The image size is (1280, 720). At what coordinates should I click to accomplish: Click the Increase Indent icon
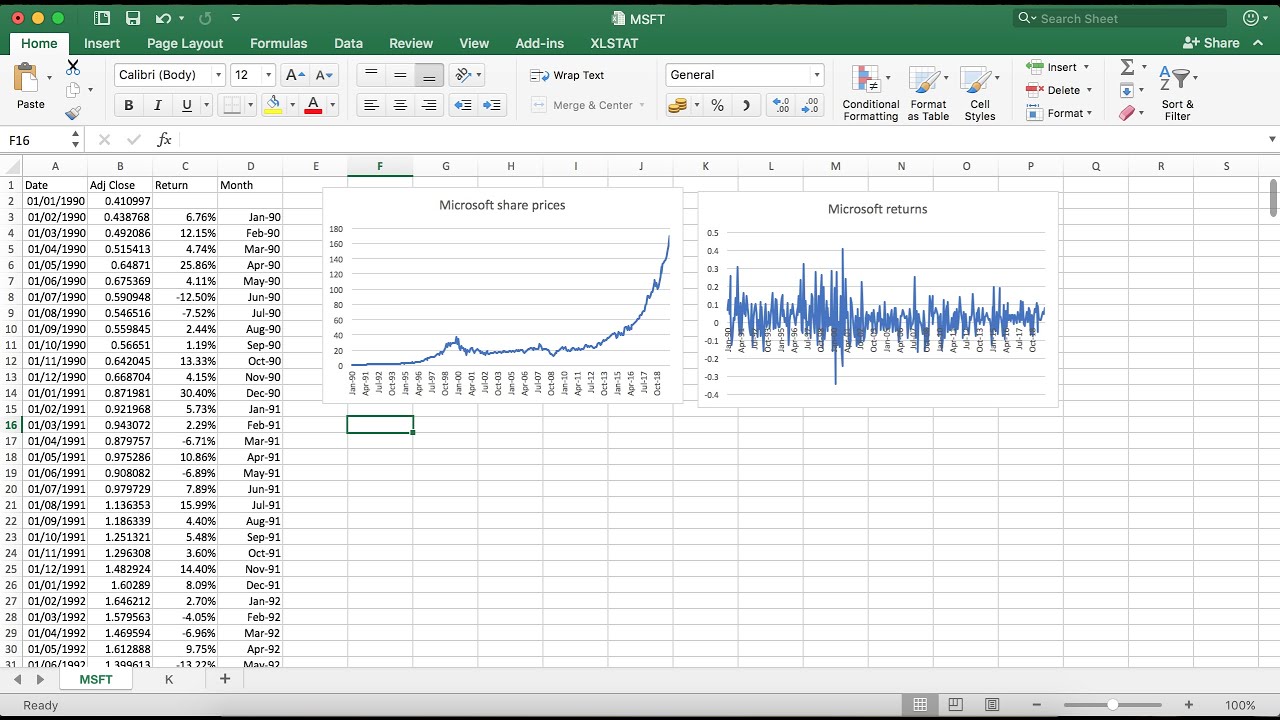pyautogui.click(x=492, y=105)
